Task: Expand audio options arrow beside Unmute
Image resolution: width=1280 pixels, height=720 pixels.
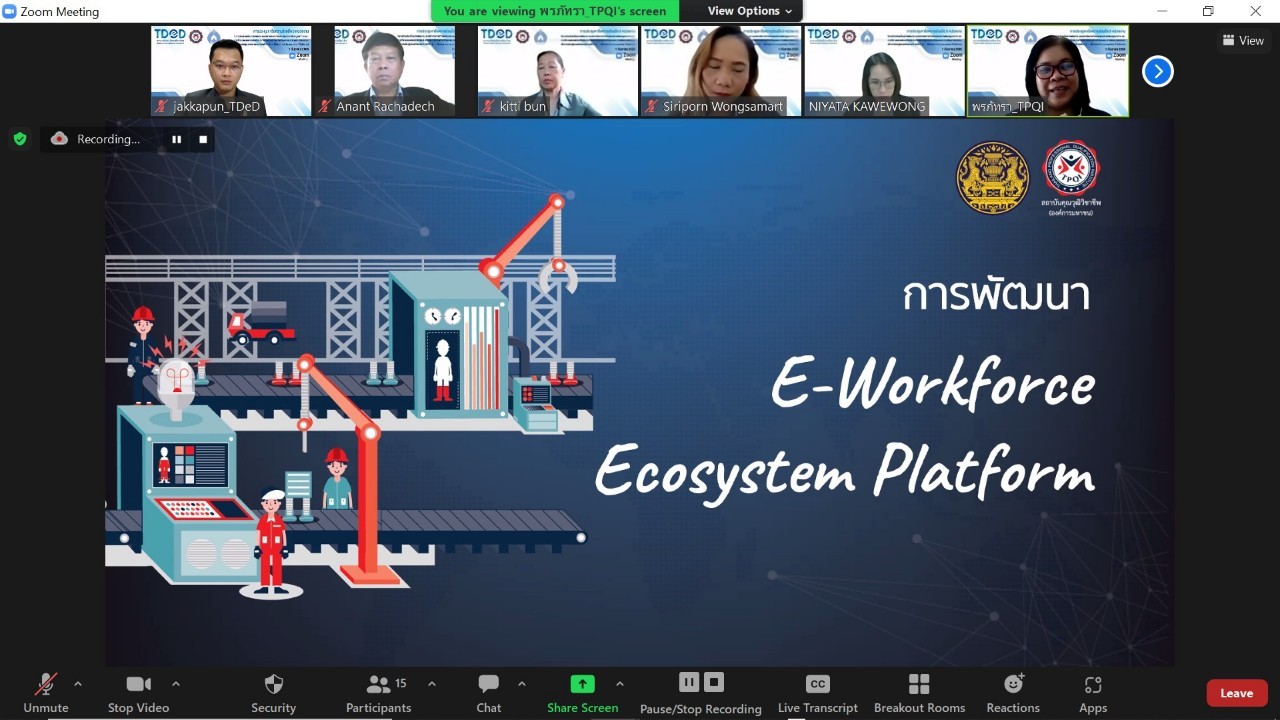Action: (x=78, y=684)
